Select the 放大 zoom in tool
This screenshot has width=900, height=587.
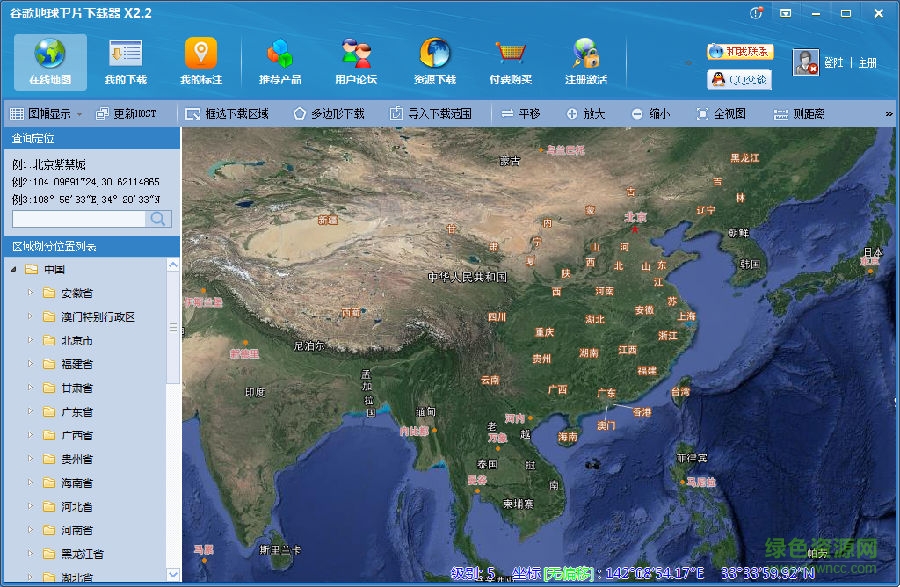[586, 114]
